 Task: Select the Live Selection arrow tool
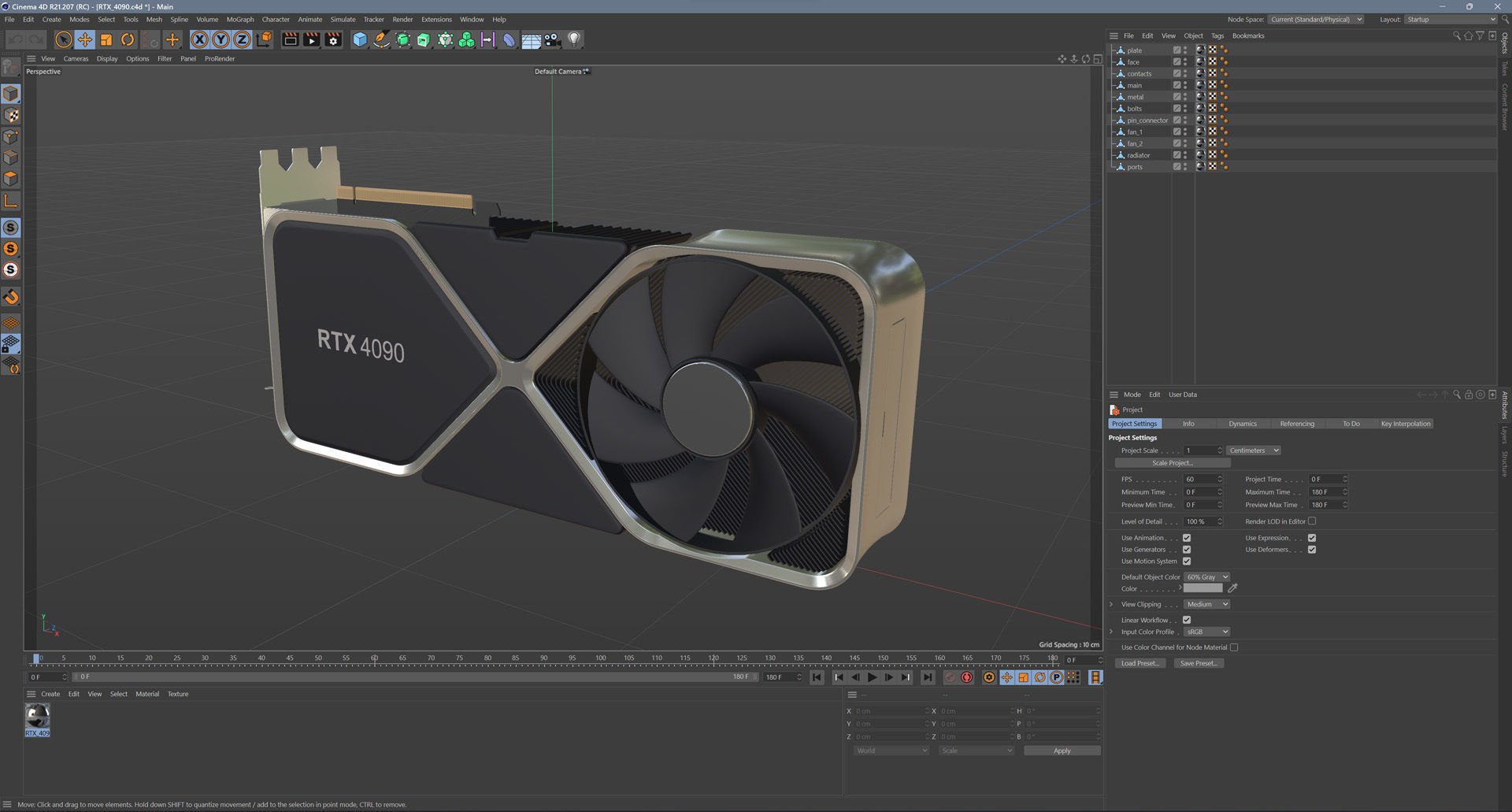64,39
